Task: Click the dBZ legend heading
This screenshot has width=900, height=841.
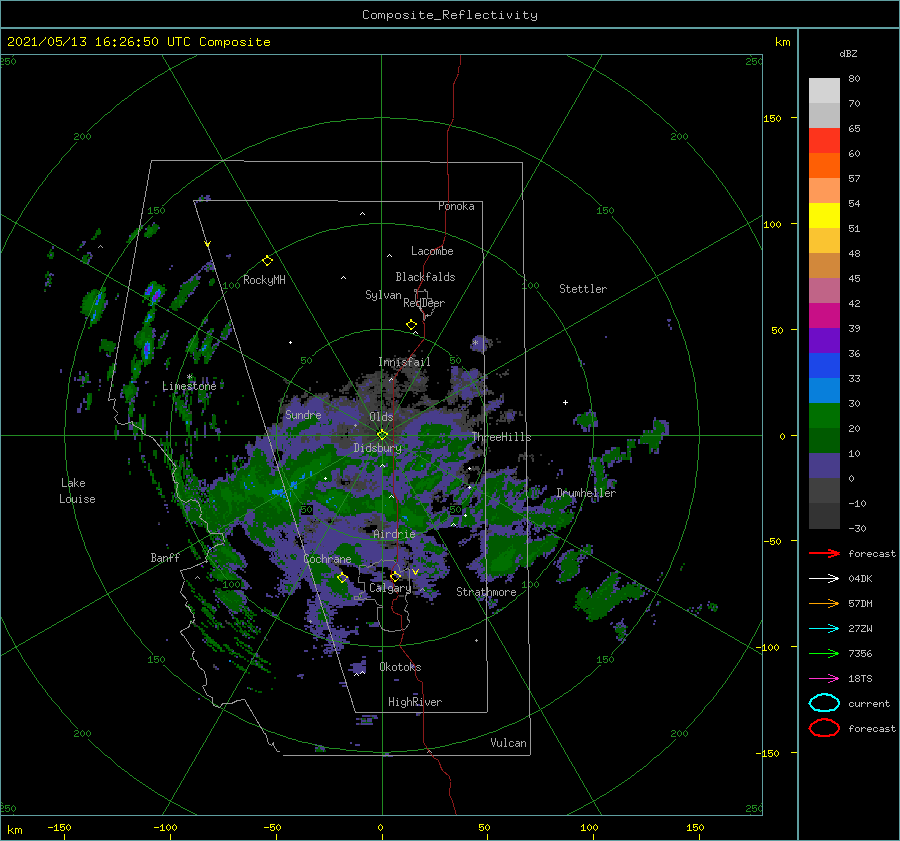Action: click(848, 54)
